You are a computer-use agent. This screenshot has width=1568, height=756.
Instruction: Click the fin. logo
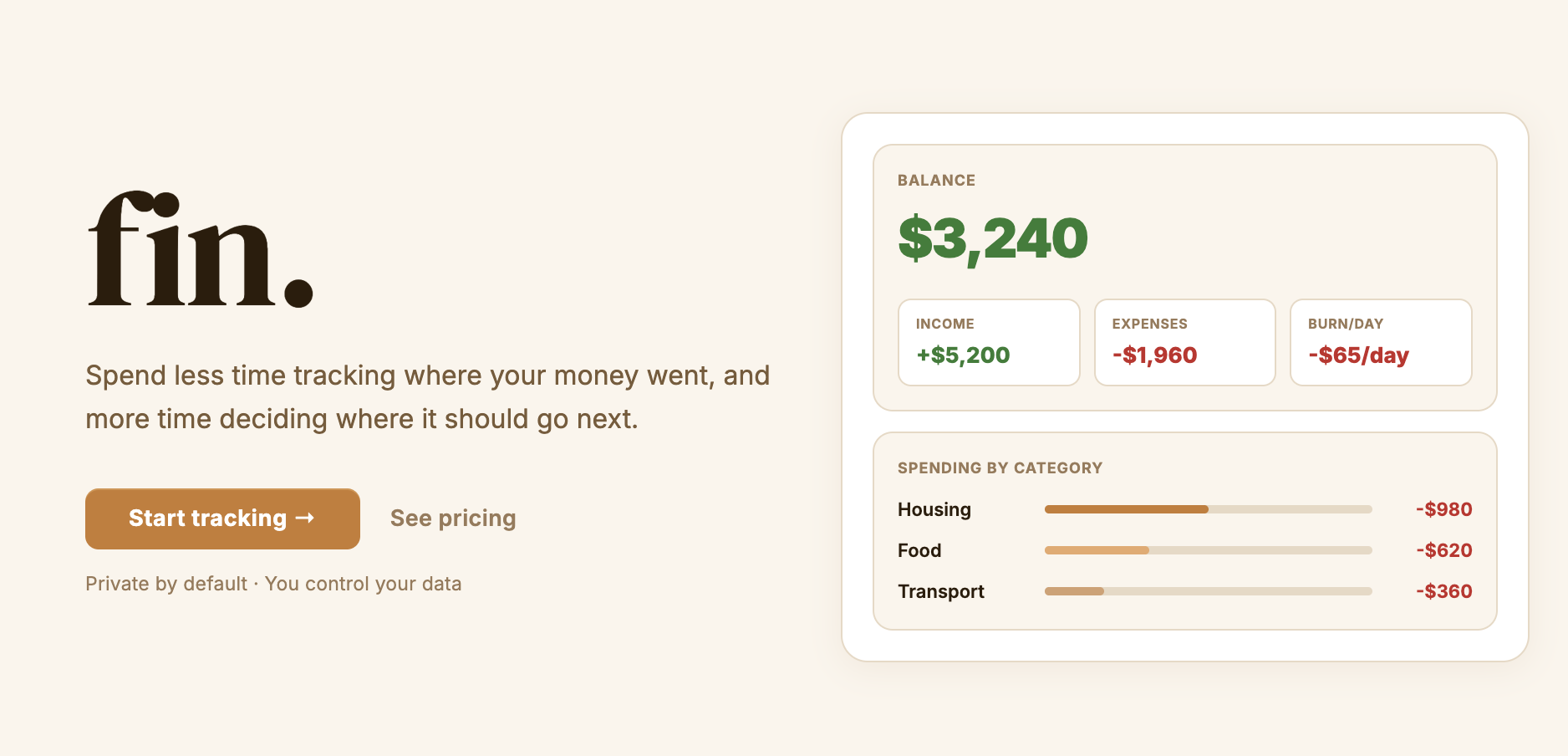201,250
